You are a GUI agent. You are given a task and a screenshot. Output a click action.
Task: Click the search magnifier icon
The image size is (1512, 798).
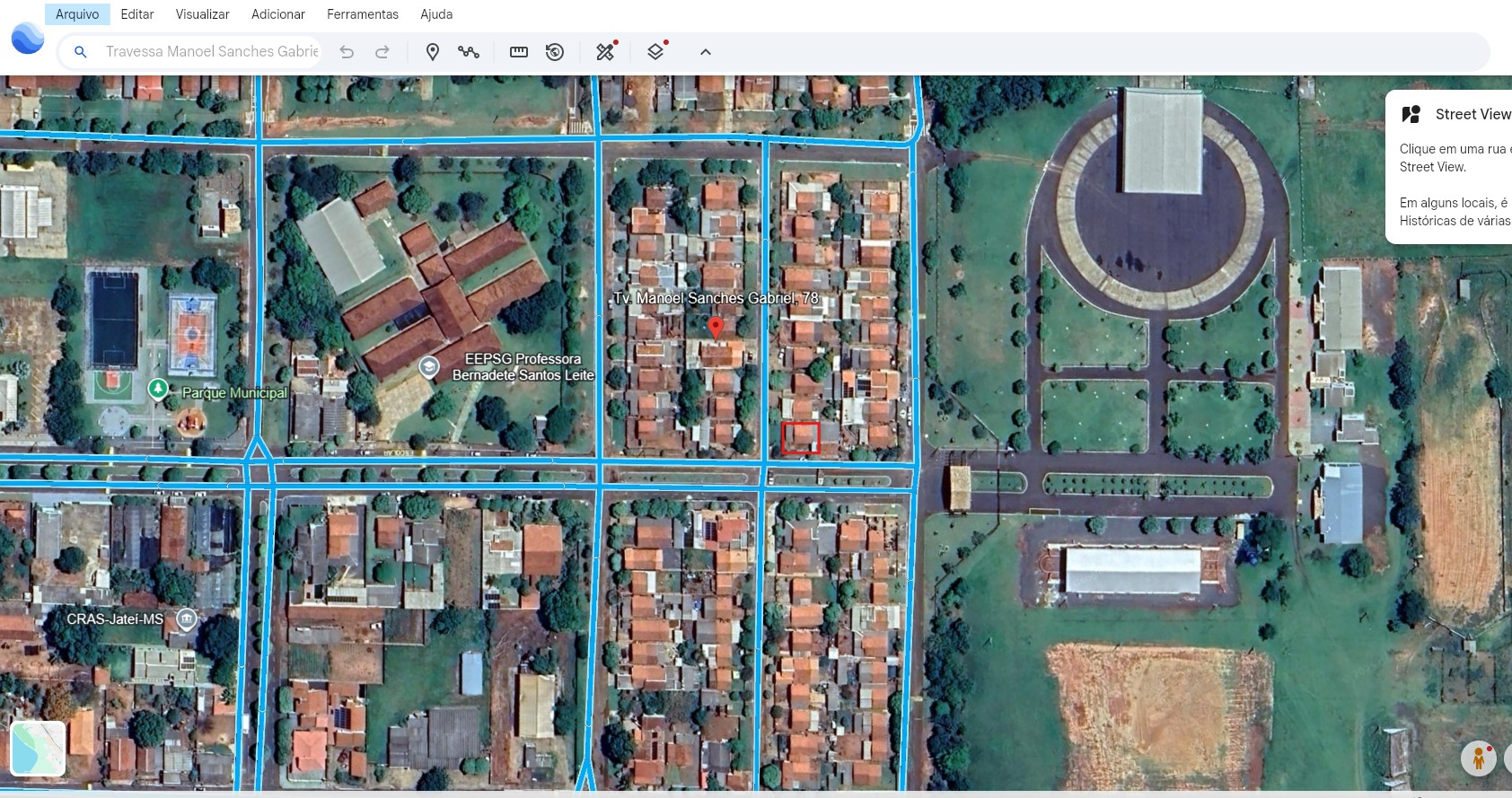(x=81, y=52)
